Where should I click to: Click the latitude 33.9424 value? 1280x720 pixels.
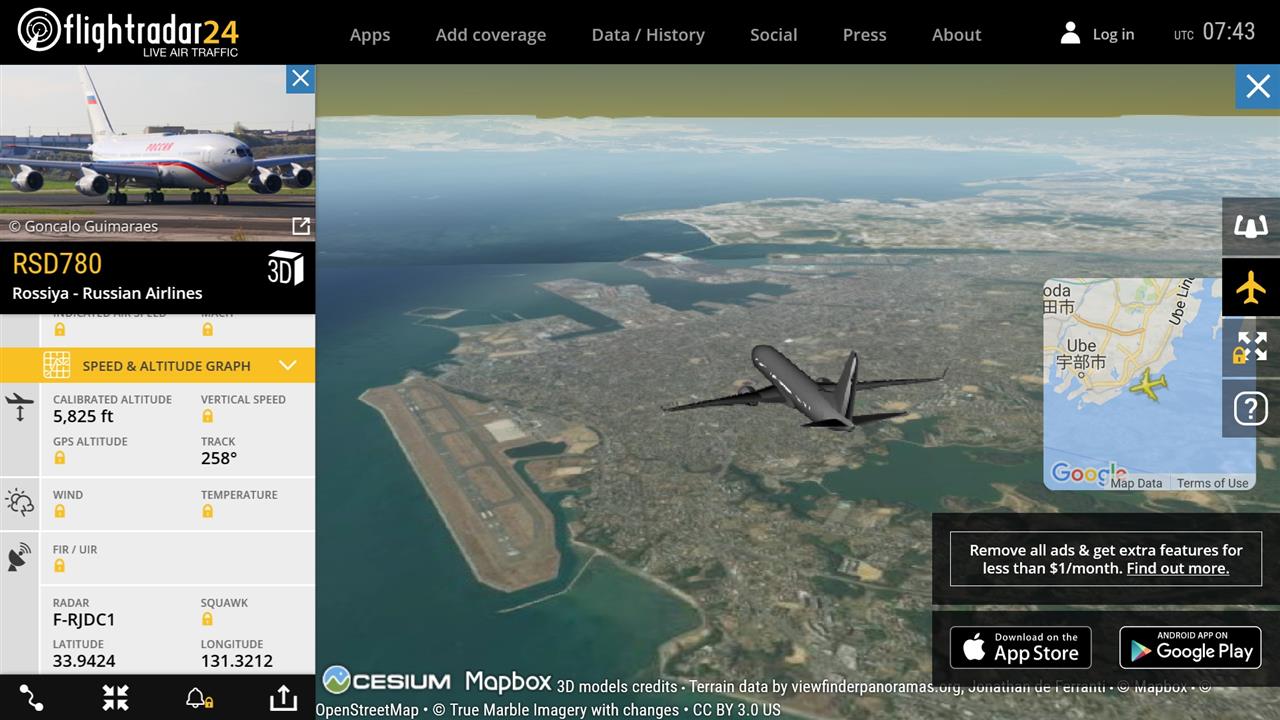pyautogui.click(x=84, y=661)
